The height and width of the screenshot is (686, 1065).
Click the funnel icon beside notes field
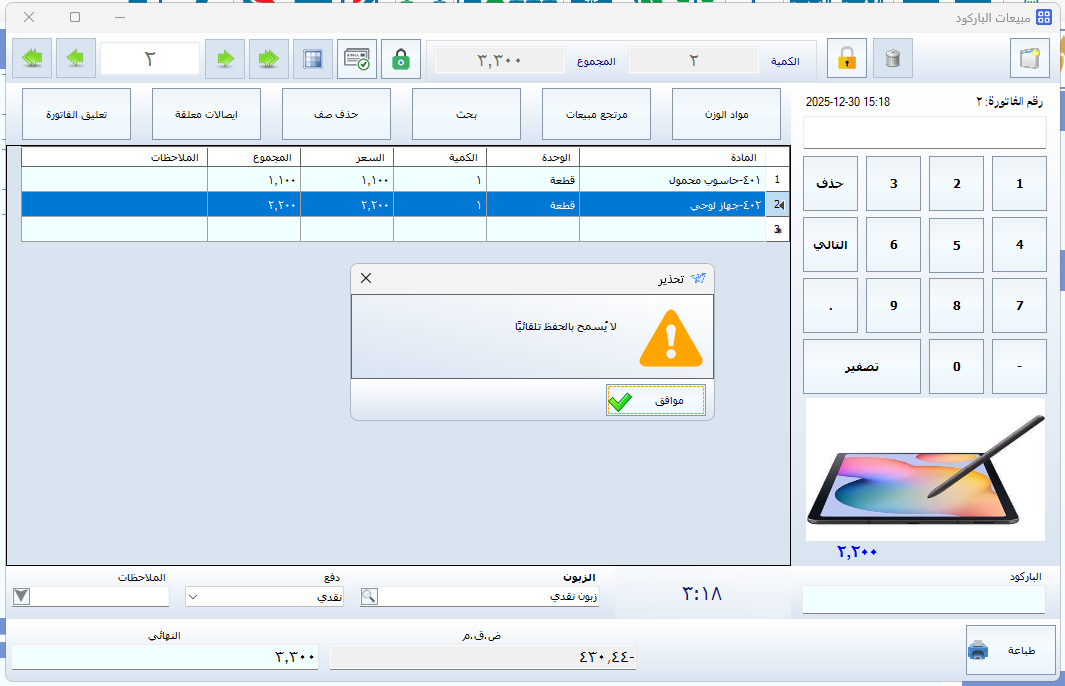(21, 596)
